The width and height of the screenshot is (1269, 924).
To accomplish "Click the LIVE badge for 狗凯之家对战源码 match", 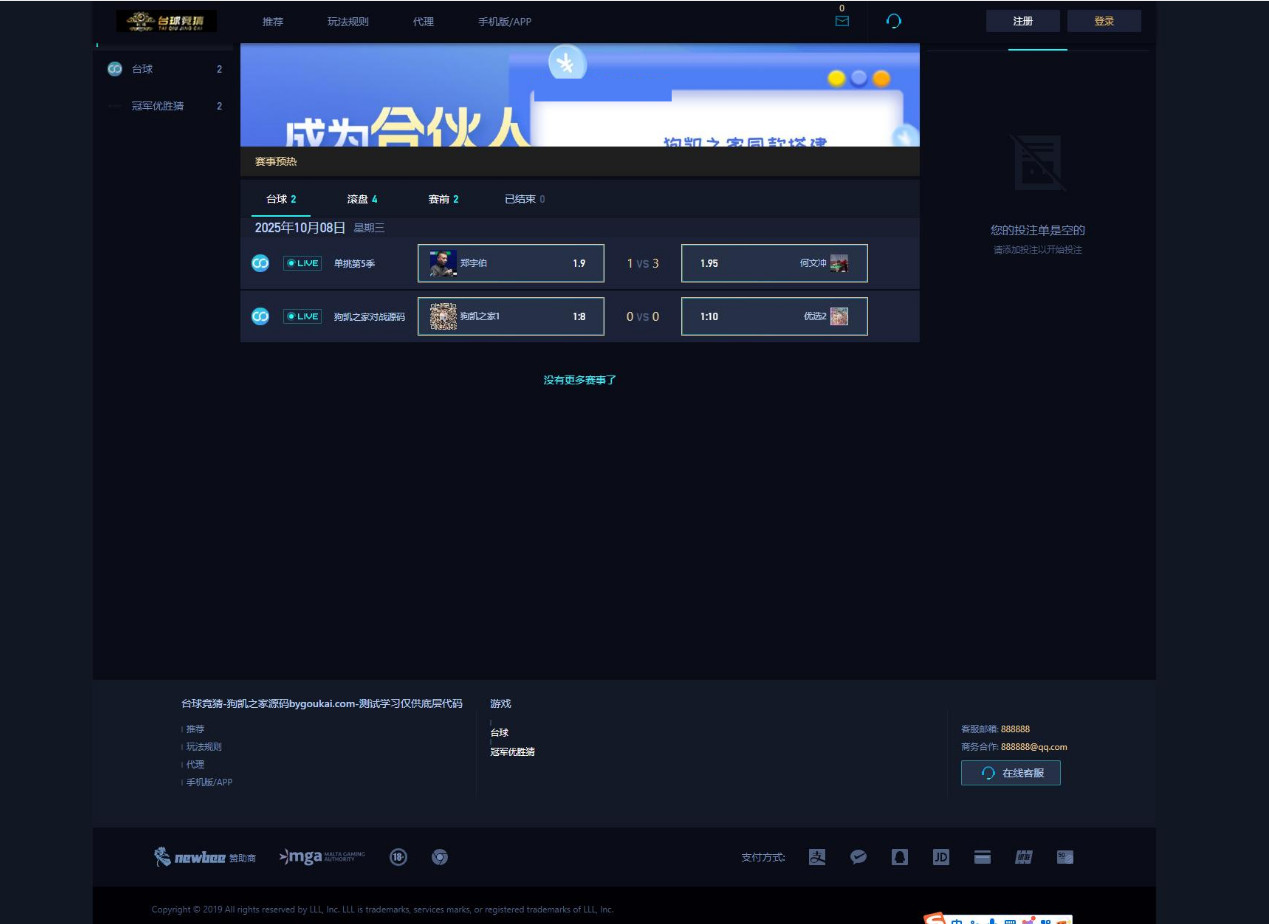I will [302, 316].
